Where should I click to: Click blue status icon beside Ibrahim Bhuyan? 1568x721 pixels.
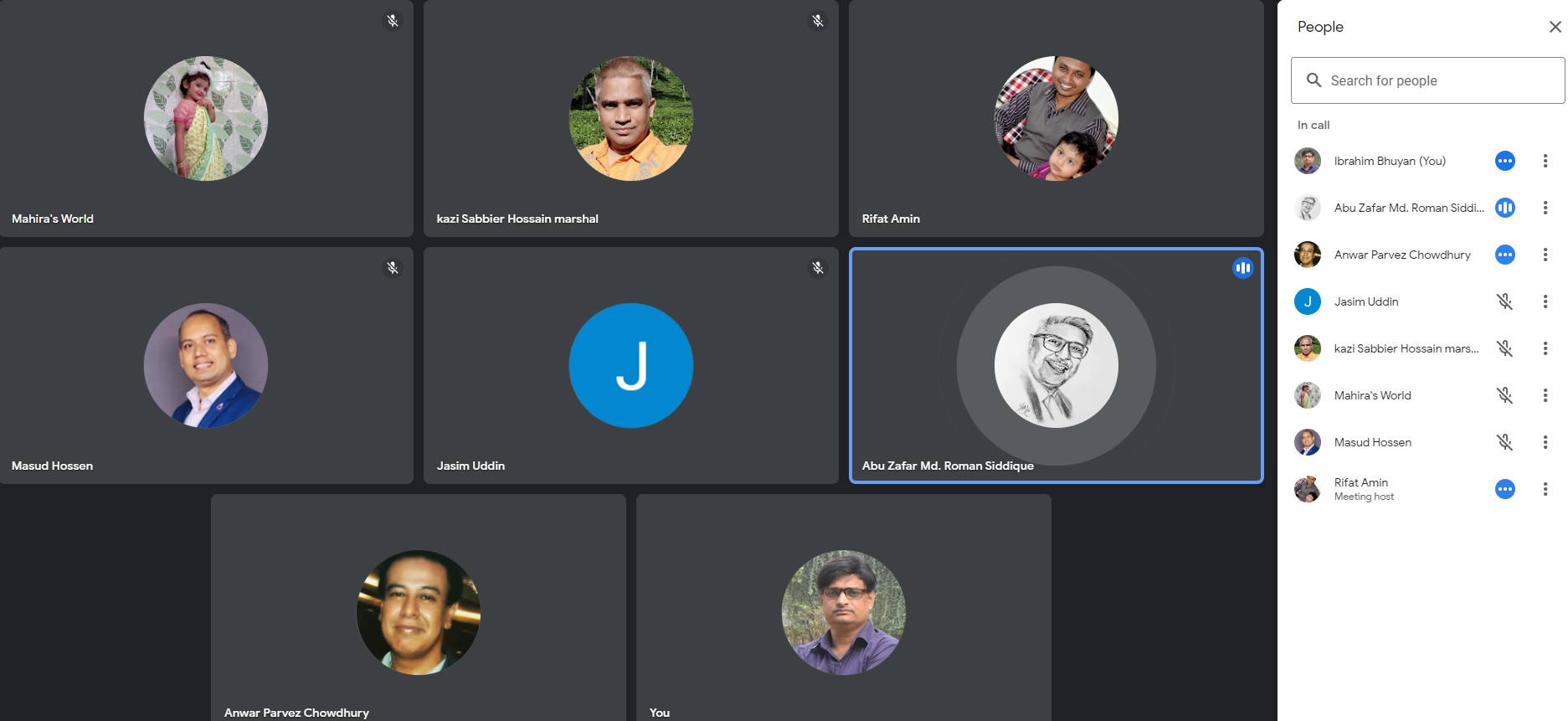pyautogui.click(x=1504, y=161)
